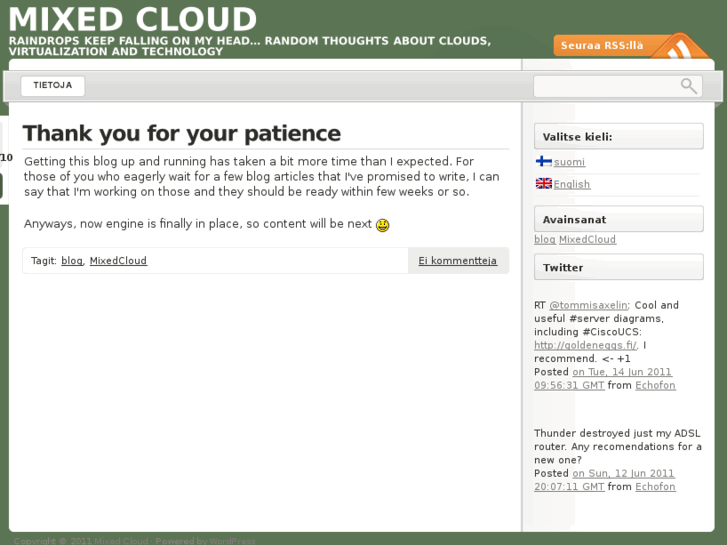727x545 pixels.
Task: Click the search magnifier icon
Action: point(689,86)
